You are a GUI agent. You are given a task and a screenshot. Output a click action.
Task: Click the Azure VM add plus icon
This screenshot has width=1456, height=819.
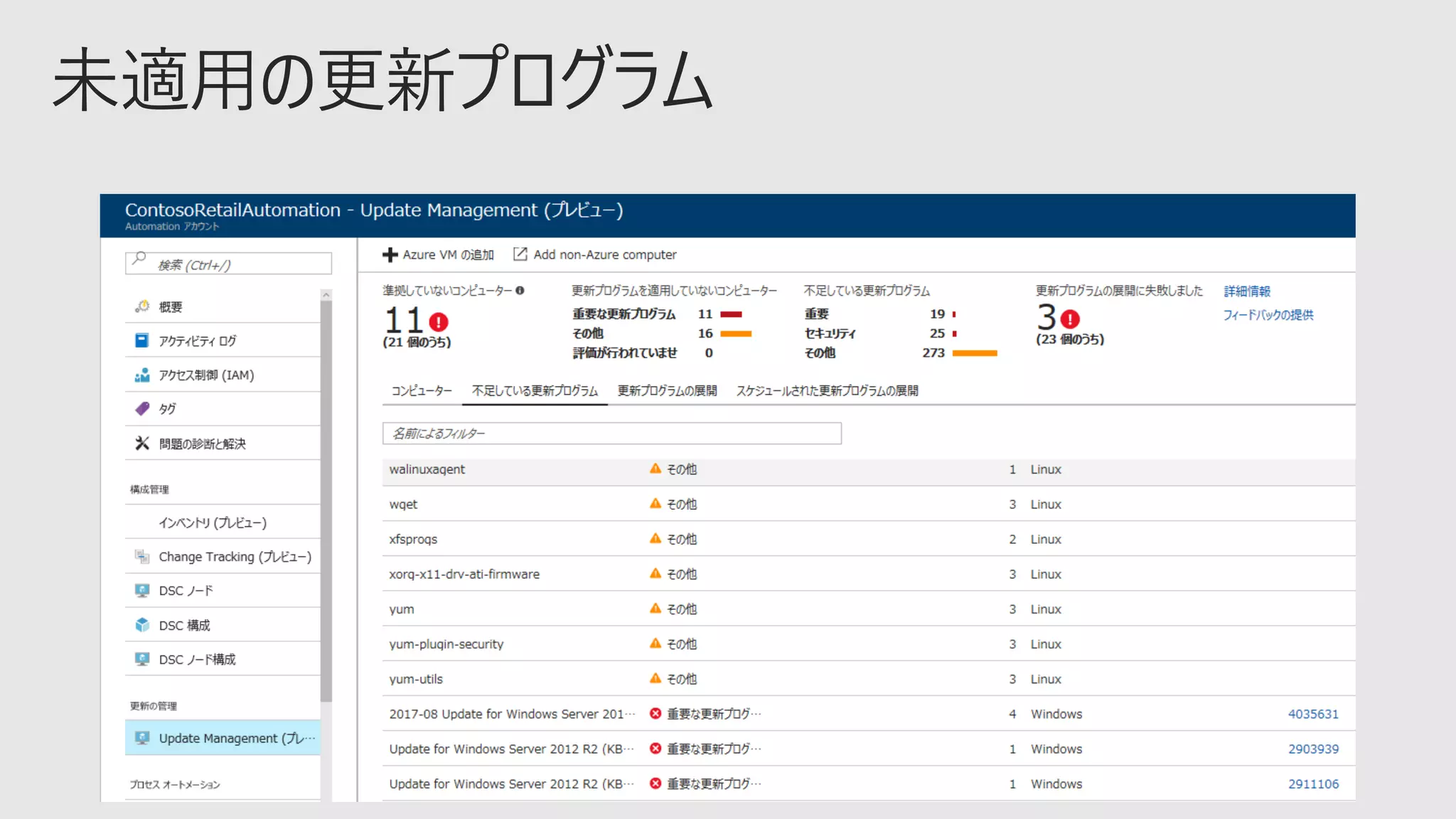tap(390, 255)
